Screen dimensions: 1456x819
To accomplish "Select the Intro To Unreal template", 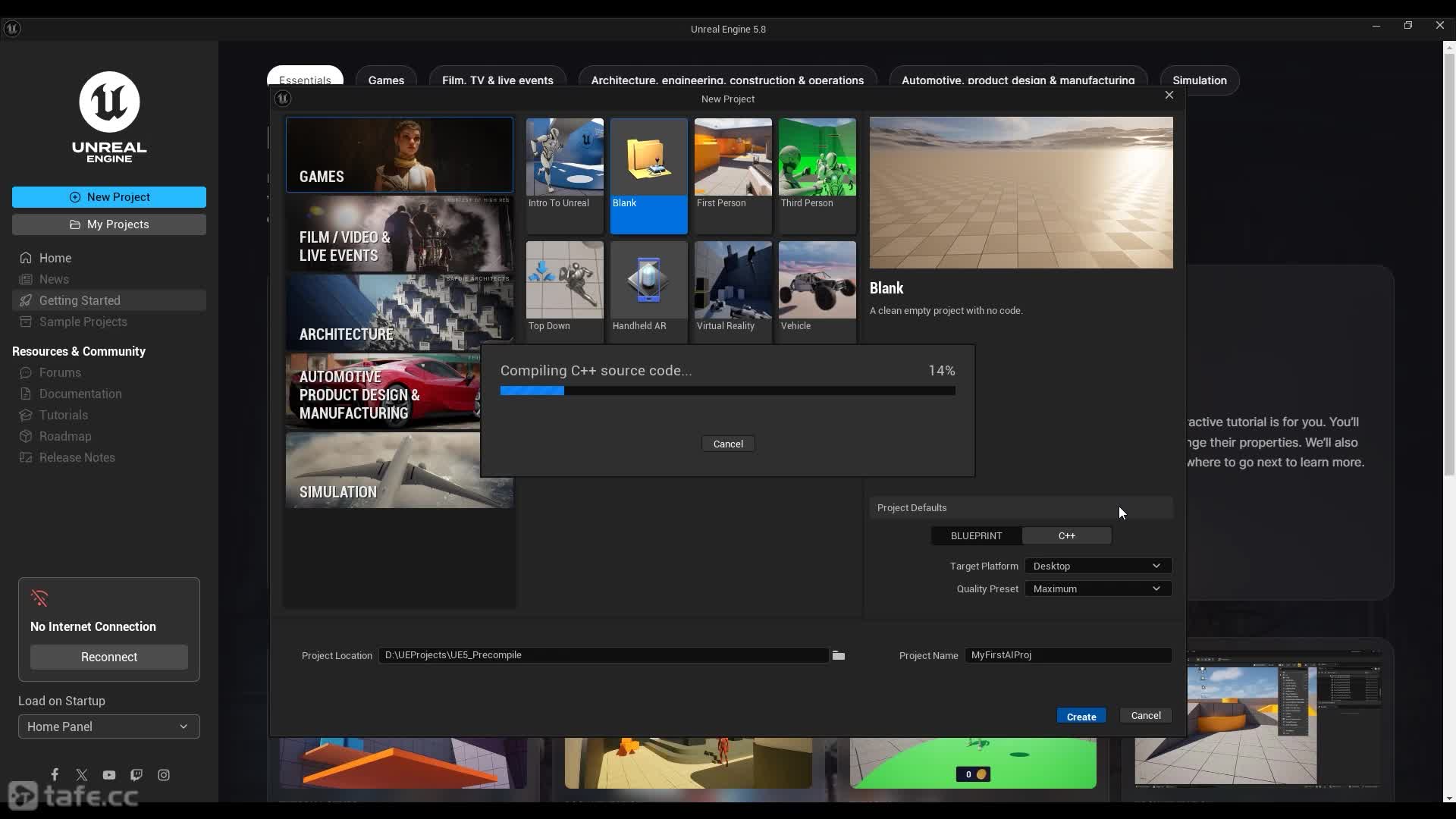I will [565, 176].
